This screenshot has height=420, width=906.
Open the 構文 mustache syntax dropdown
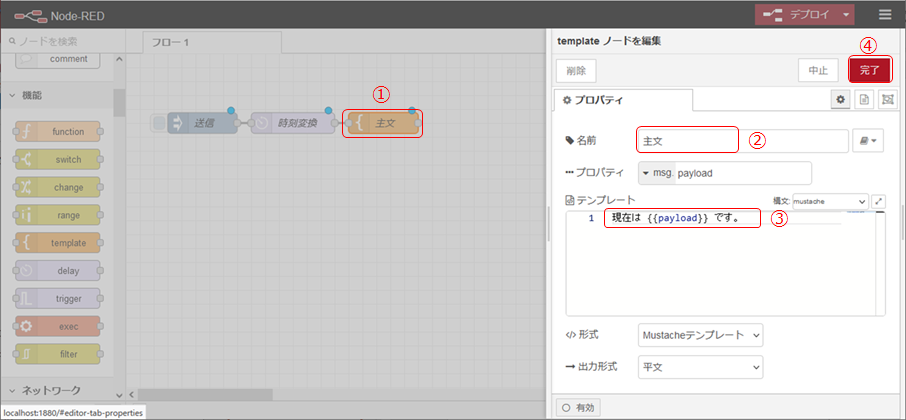click(x=829, y=201)
